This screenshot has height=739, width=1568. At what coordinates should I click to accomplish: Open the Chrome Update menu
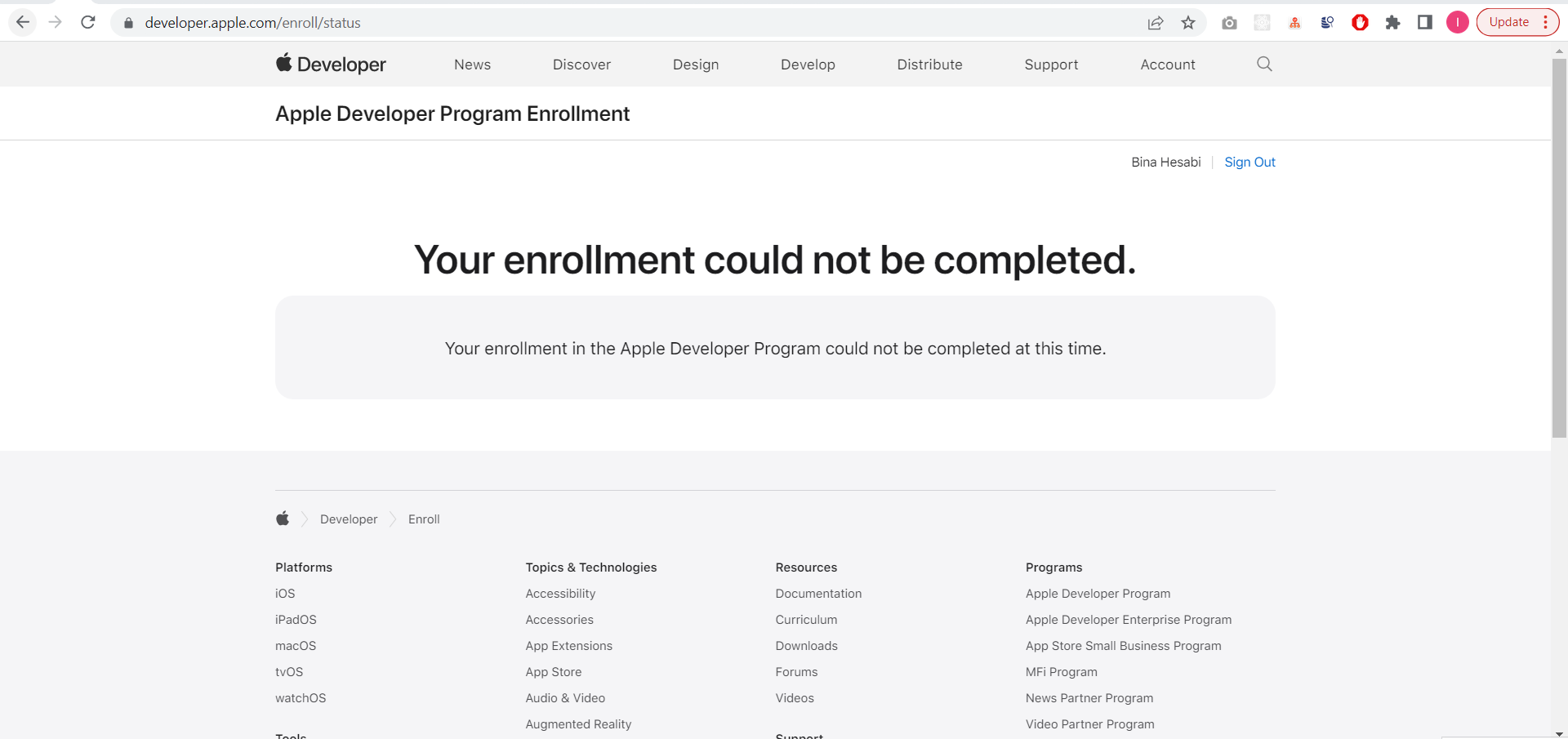click(1517, 23)
